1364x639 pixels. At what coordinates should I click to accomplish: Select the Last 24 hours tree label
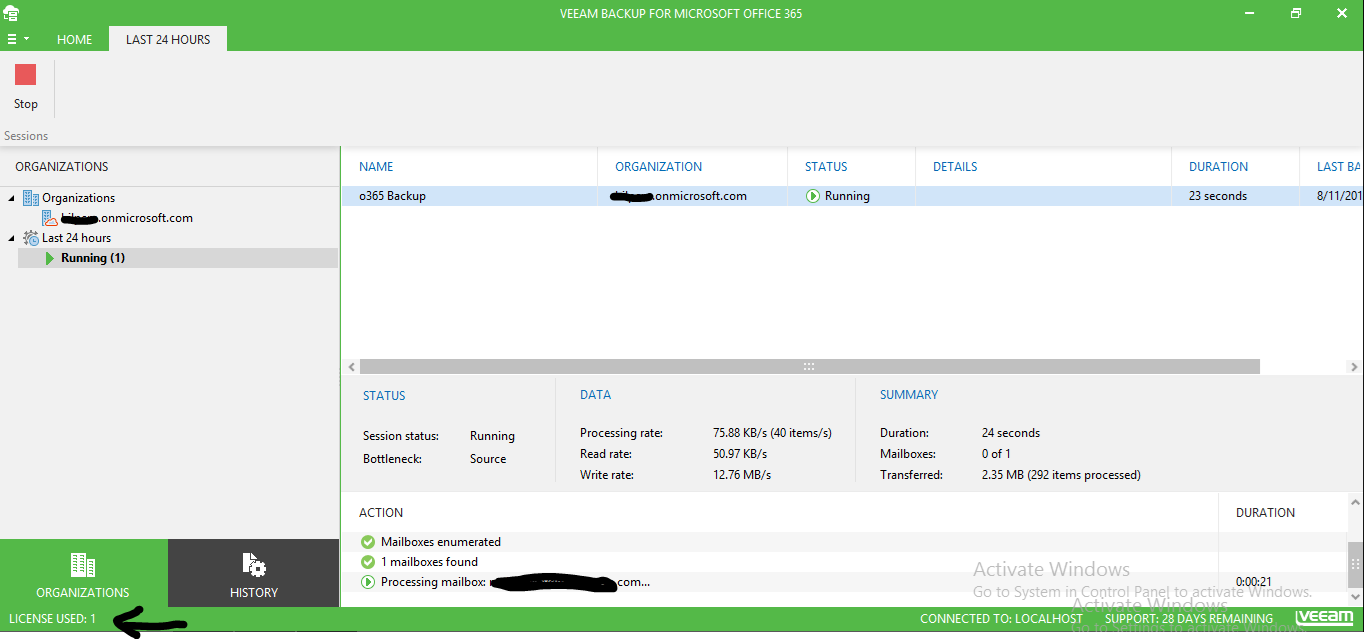76,238
